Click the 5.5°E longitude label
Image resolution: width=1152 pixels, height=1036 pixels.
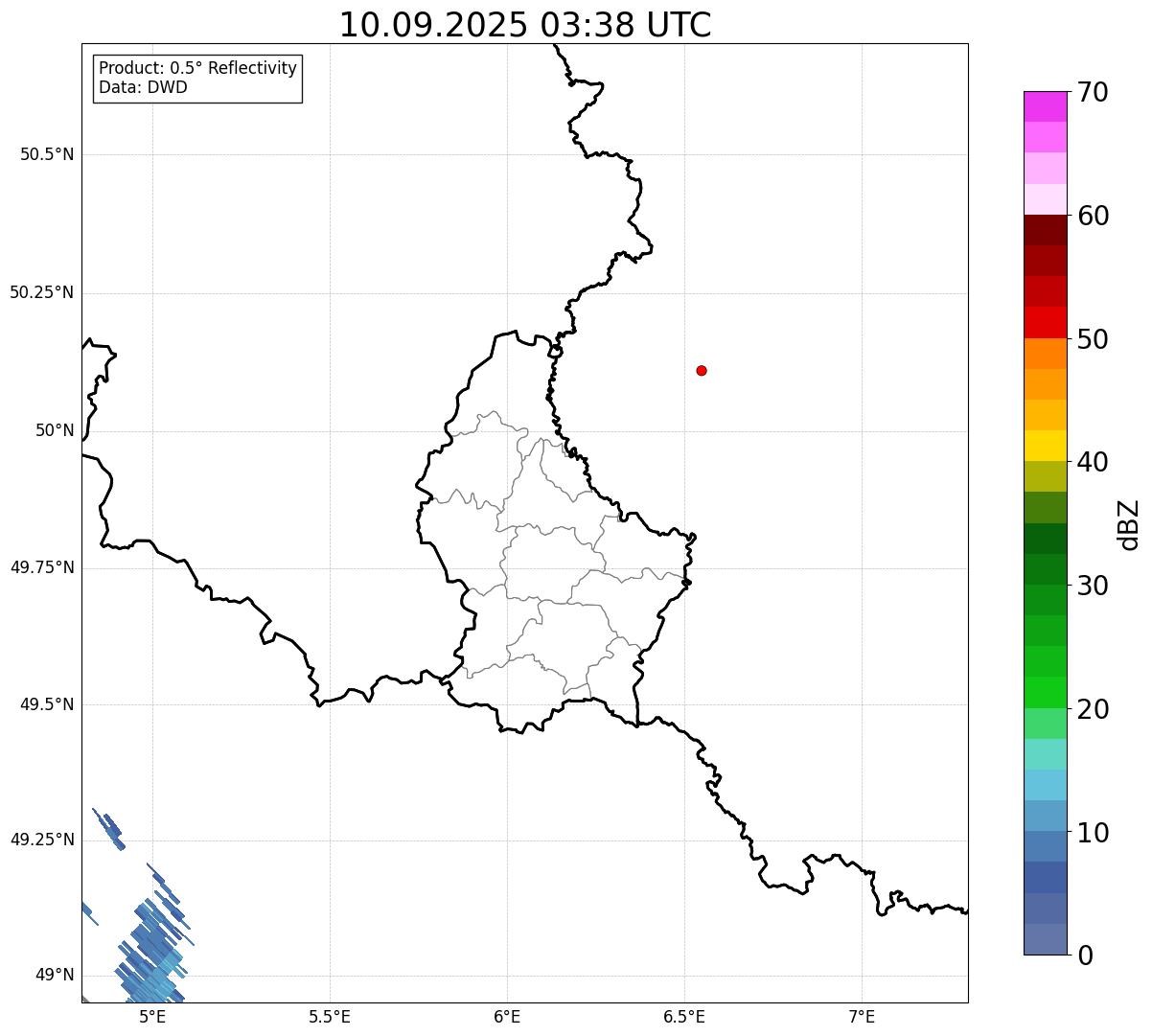tap(330, 1017)
